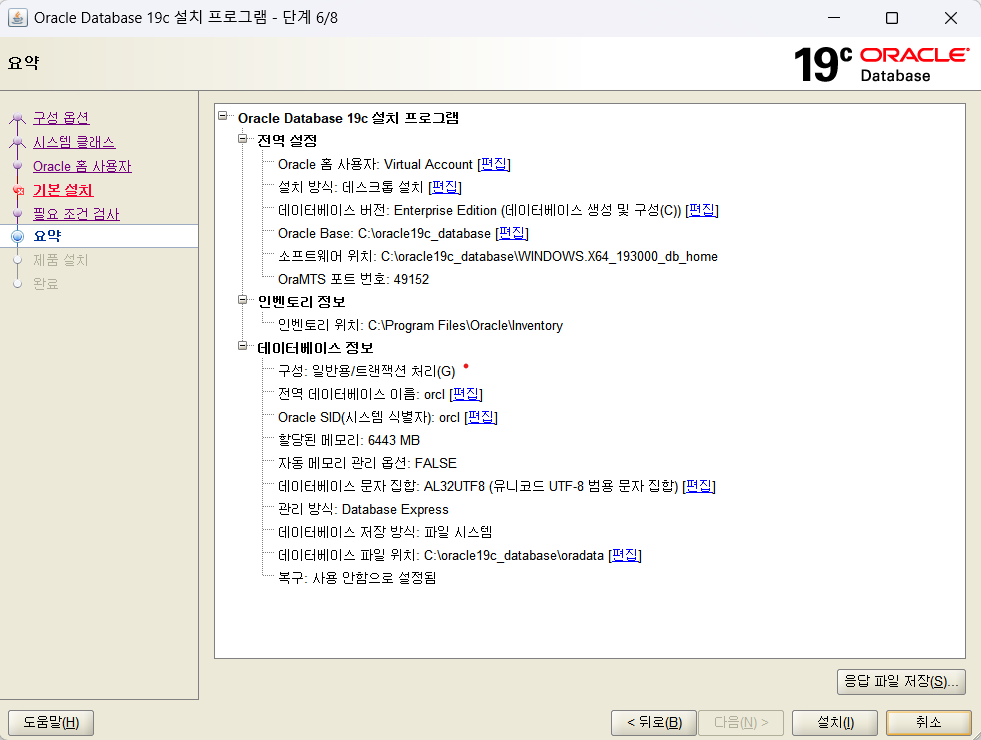Edit the Oracle Base path
The width and height of the screenshot is (981, 740).
coord(512,233)
